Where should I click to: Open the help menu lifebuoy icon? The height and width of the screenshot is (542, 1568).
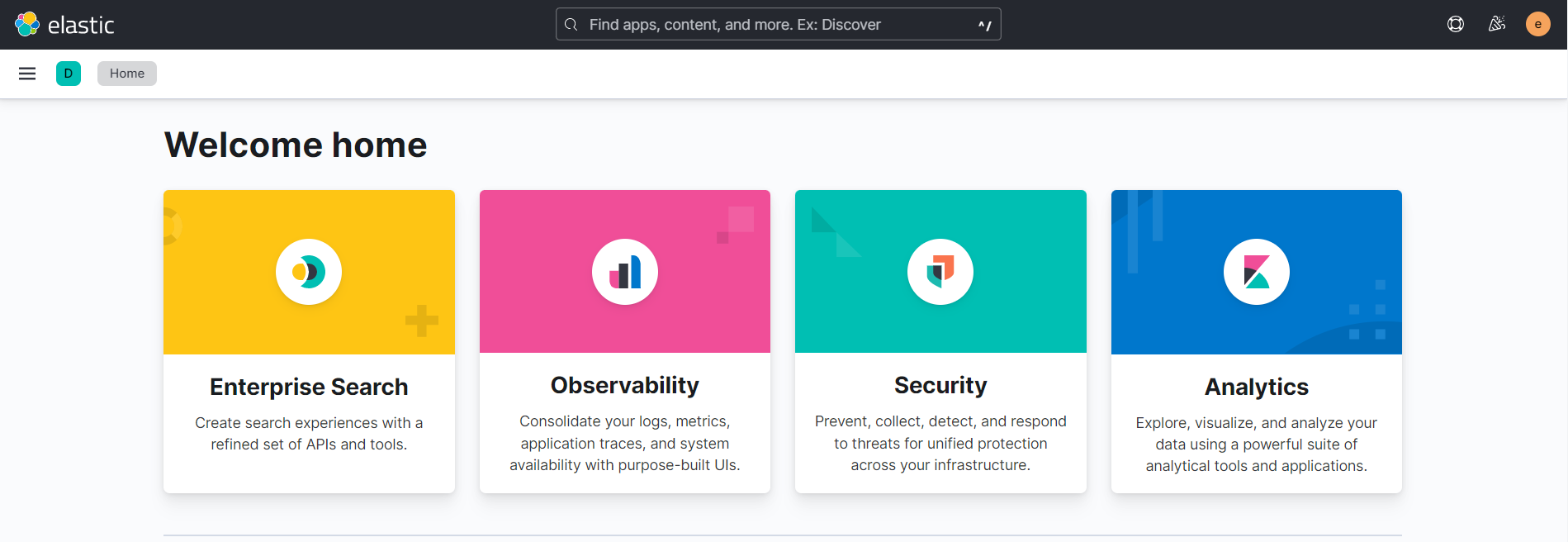click(1455, 25)
